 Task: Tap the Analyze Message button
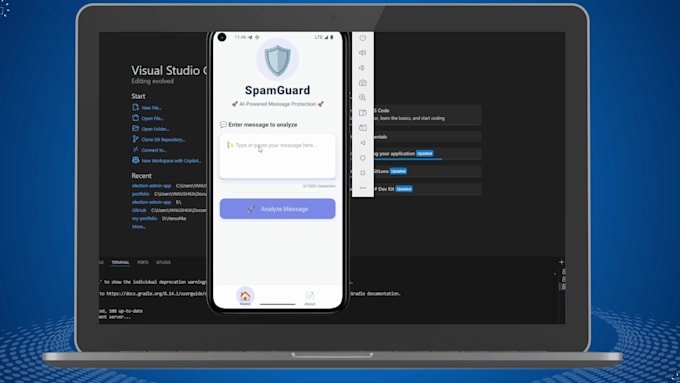(278, 209)
